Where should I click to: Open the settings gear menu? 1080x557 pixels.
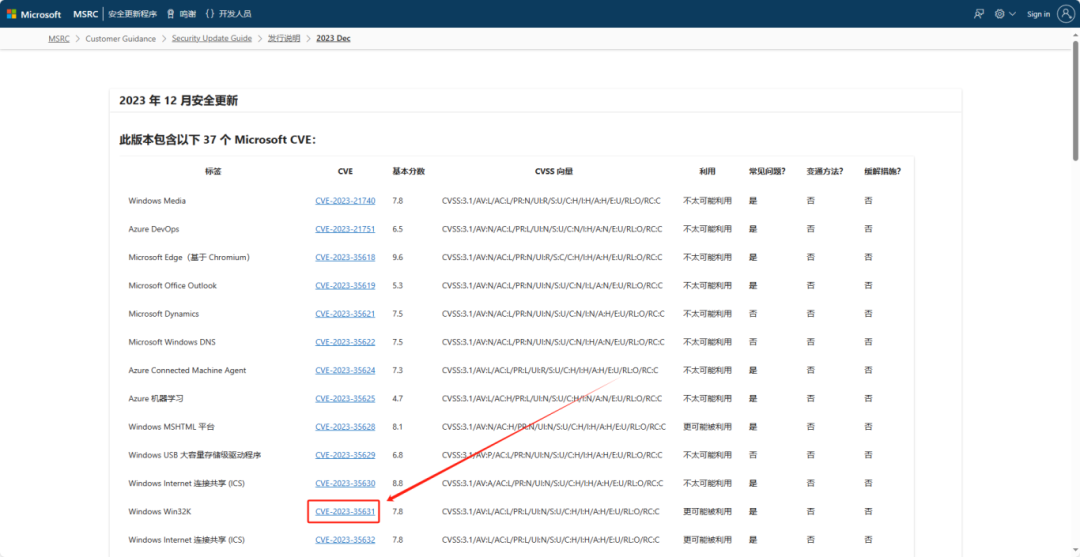pyautogui.click(x=999, y=14)
